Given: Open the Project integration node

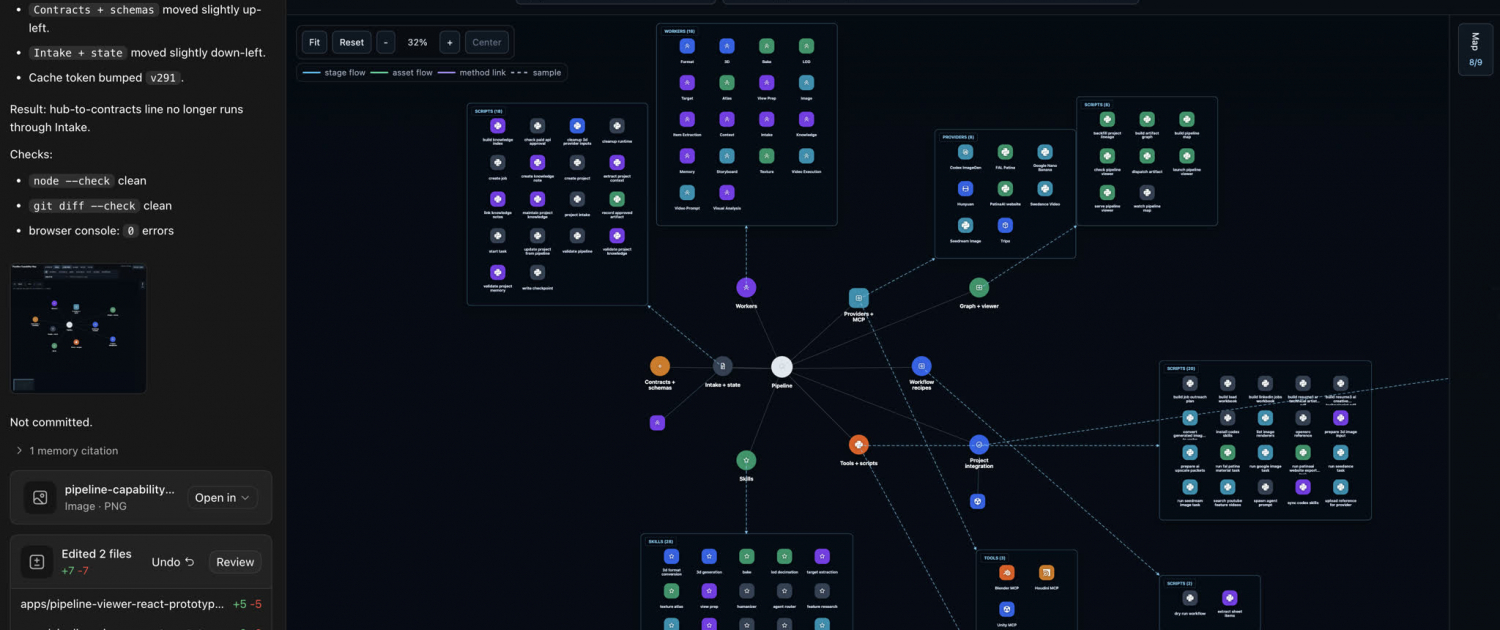Looking at the screenshot, I should 979,445.
